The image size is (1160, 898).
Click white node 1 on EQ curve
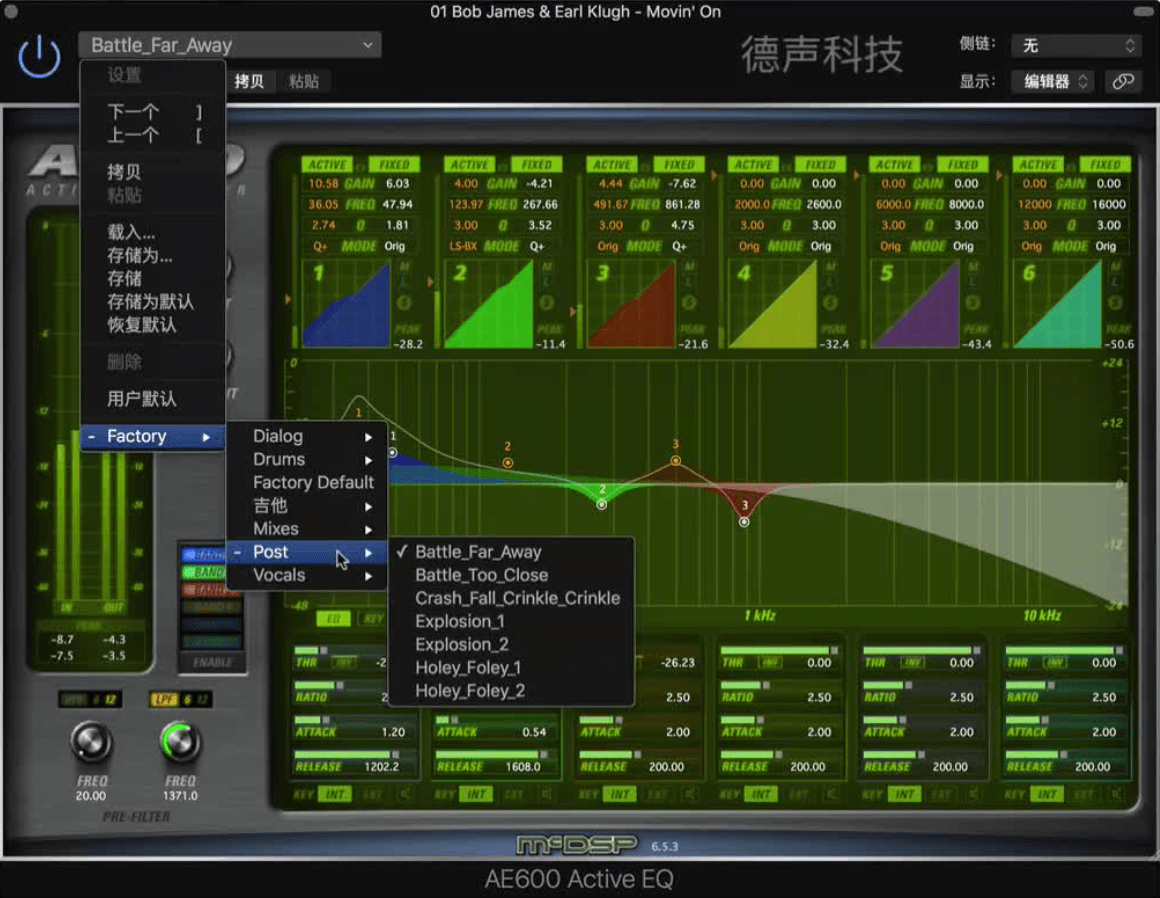[393, 453]
